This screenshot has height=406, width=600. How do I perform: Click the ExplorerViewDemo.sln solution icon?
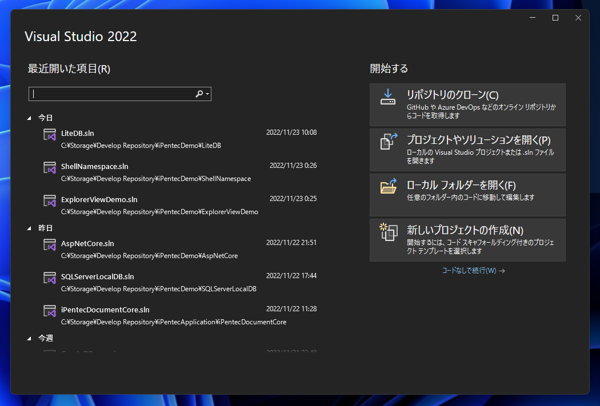(x=50, y=201)
